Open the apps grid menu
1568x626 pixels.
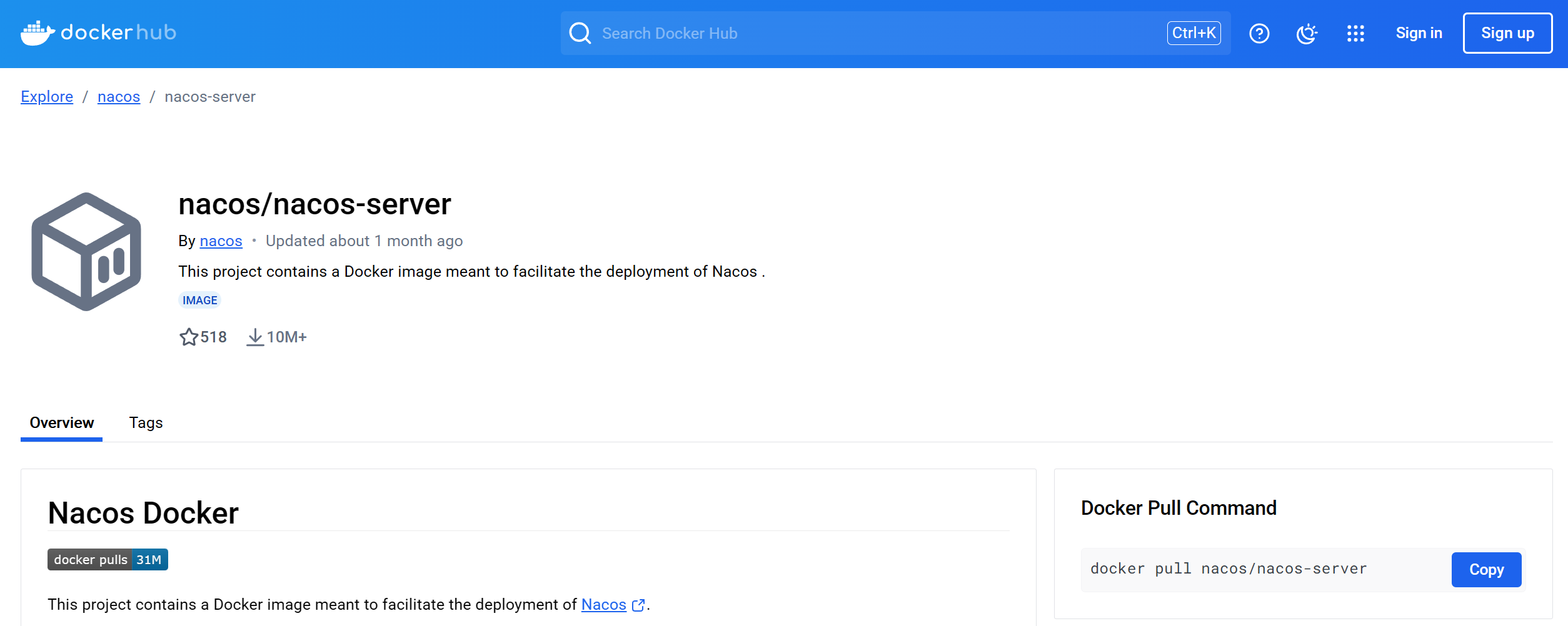coord(1355,33)
